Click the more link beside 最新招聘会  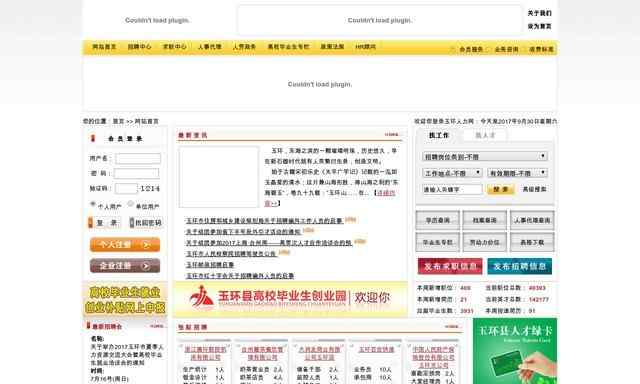point(156,326)
